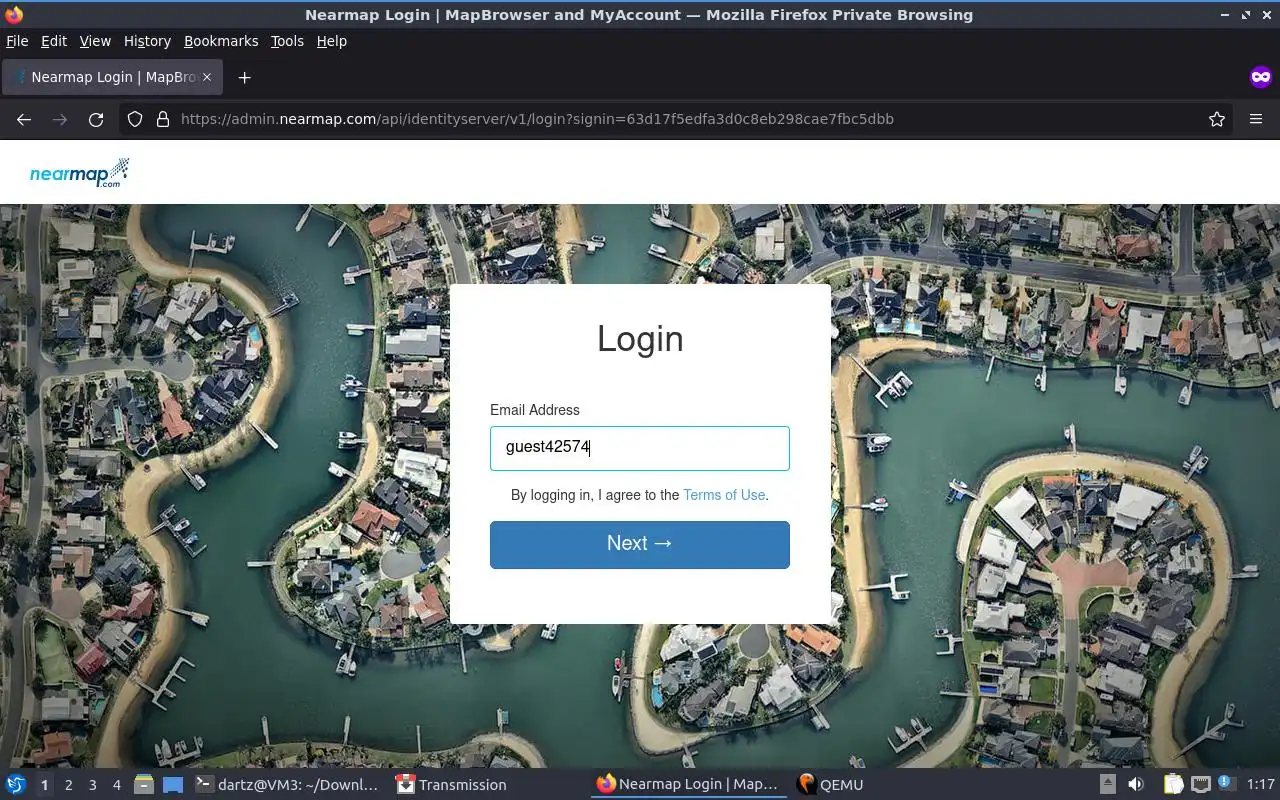The image size is (1280, 800).
Task: Open the tracking protection shield icon
Action: coord(135,119)
